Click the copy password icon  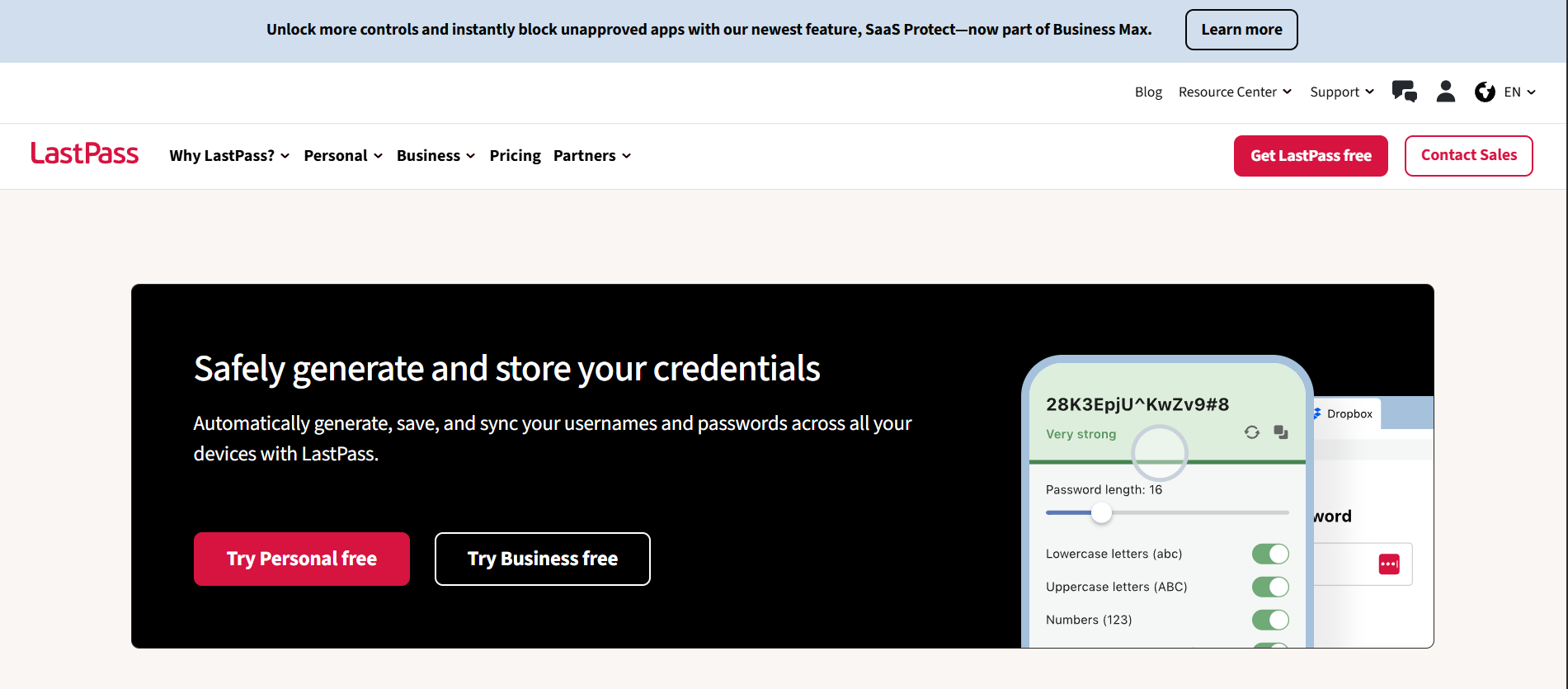click(1280, 432)
